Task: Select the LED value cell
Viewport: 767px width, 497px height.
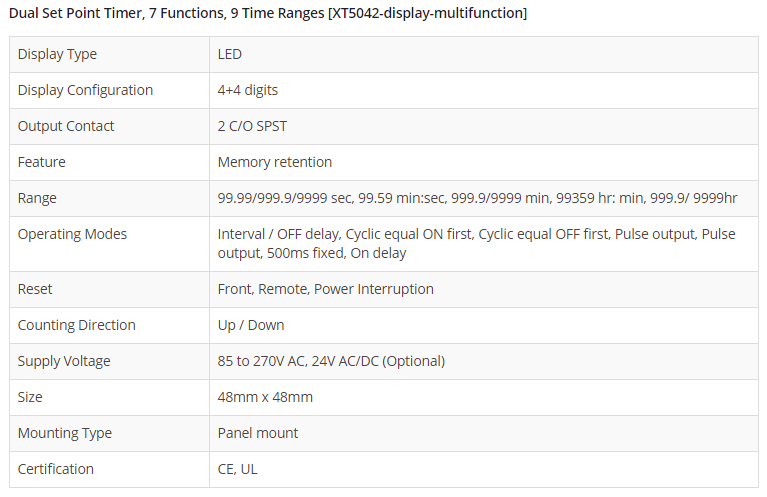Action: [230, 54]
